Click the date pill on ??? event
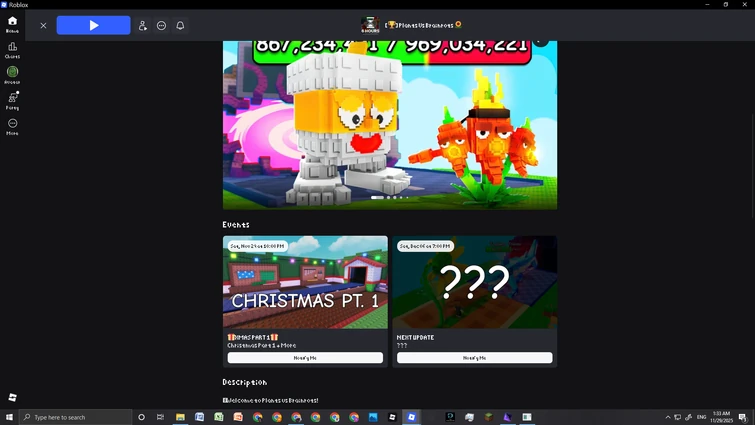Screen dimensions: 755x425 (x=426, y=246)
